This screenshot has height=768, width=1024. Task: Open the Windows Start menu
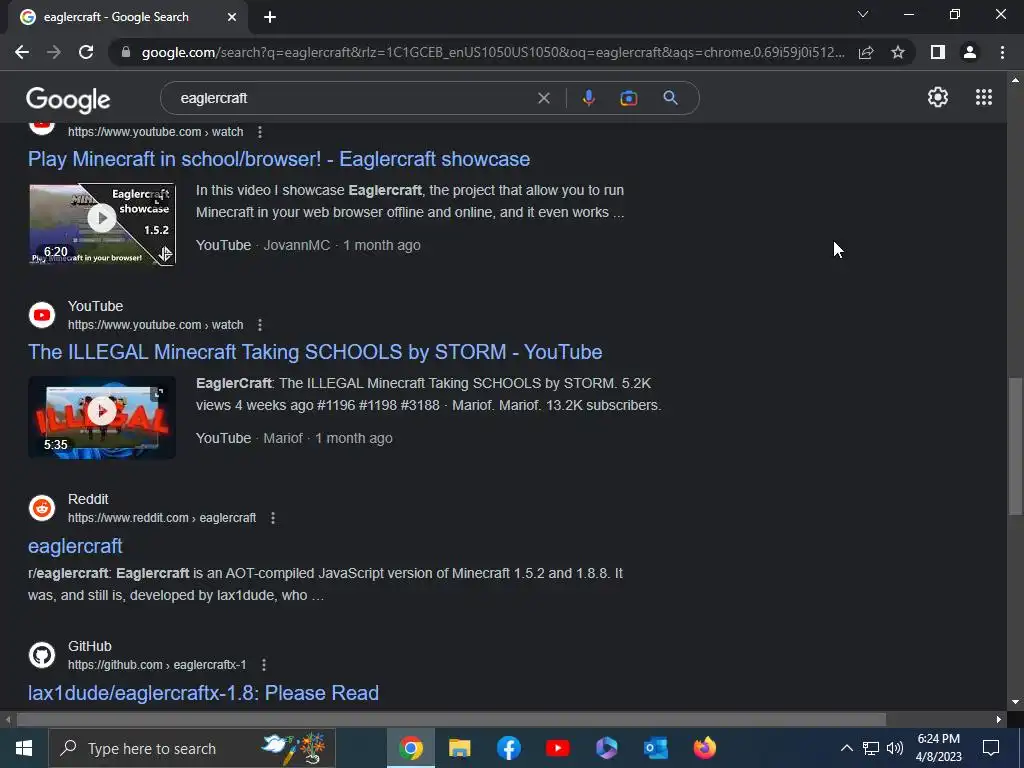(24, 748)
